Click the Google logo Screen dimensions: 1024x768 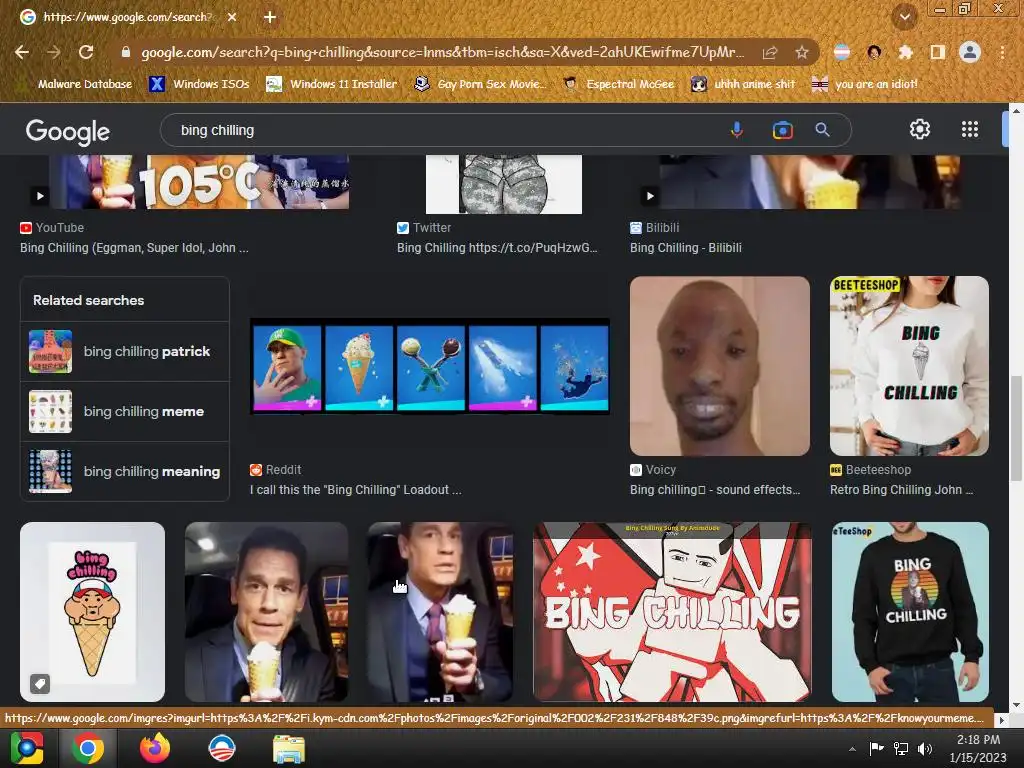(68, 132)
